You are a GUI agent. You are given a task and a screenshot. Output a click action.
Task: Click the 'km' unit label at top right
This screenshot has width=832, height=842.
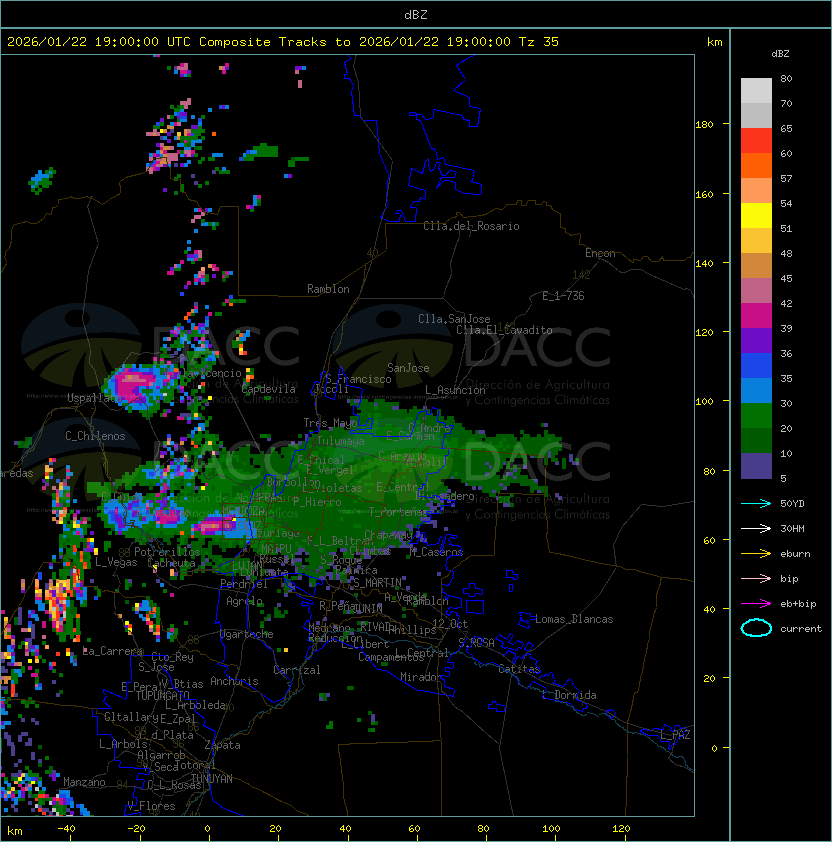click(x=714, y=42)
